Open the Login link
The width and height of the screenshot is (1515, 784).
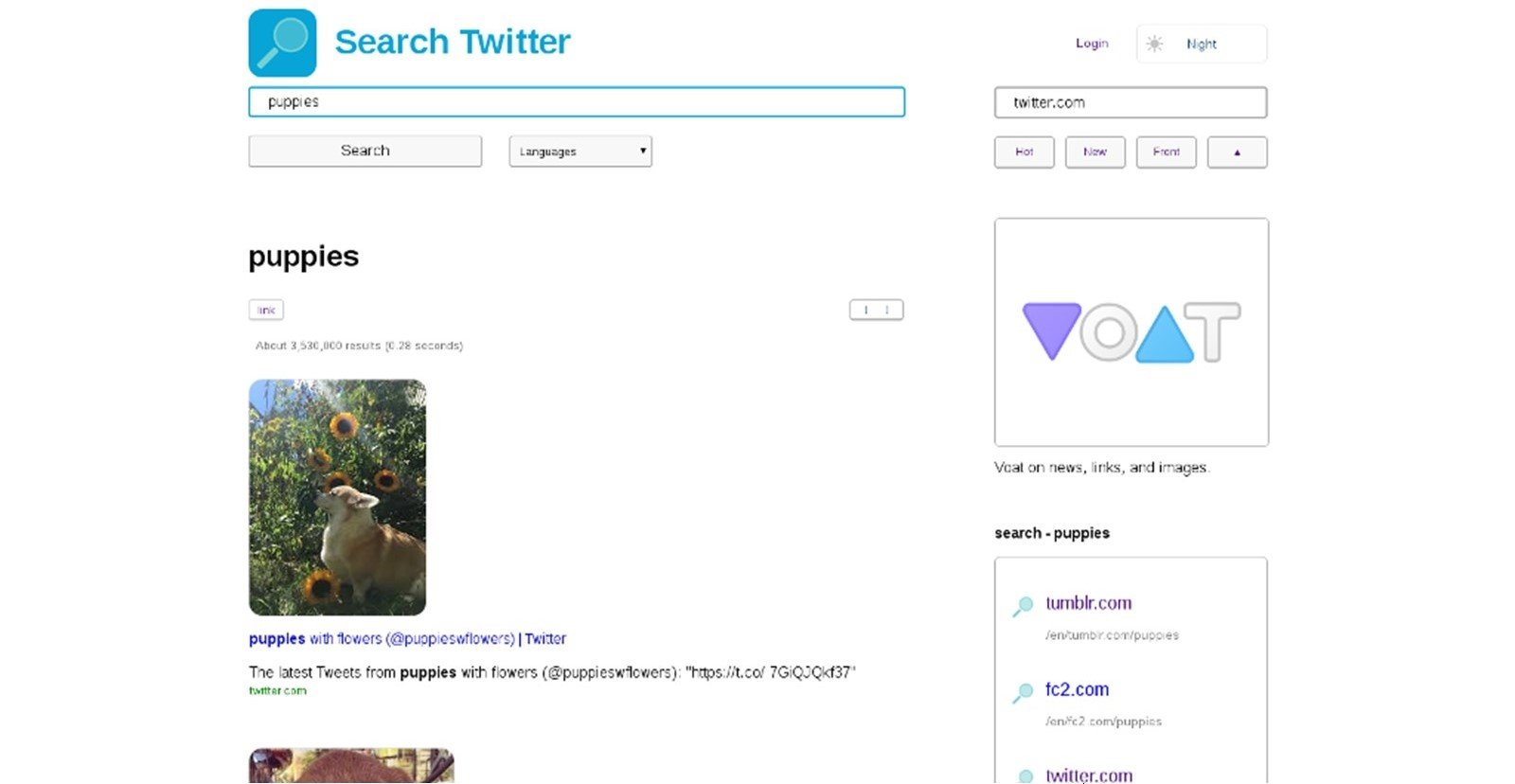coord(1092,44)
